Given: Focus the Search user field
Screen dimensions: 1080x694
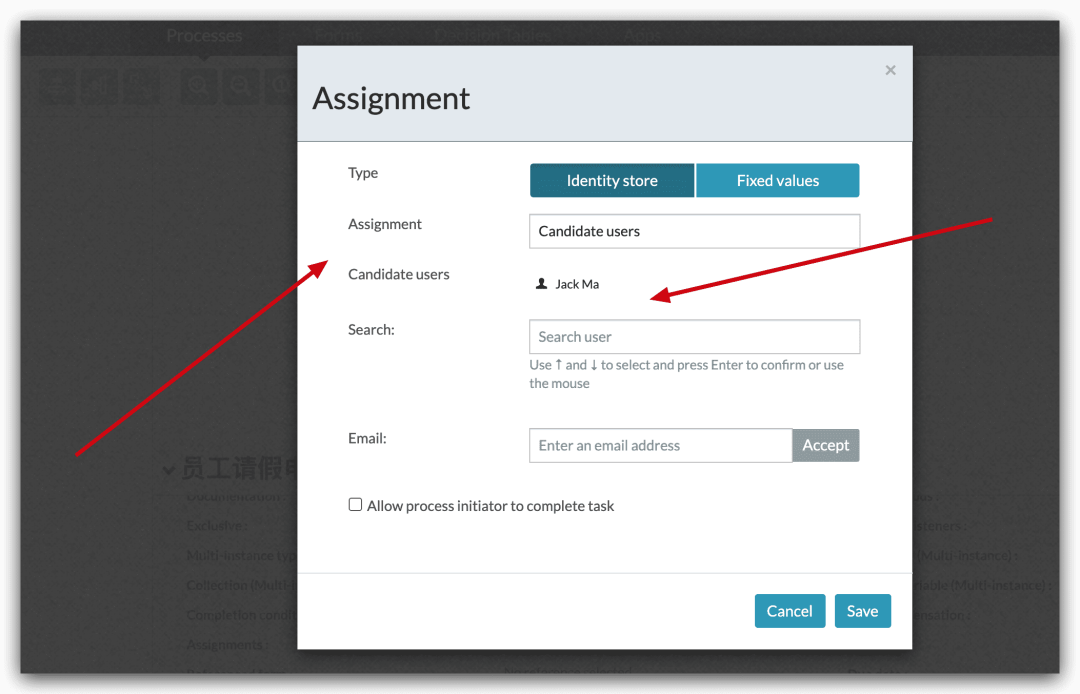Looking at the screenshot, I should [694, 337].
